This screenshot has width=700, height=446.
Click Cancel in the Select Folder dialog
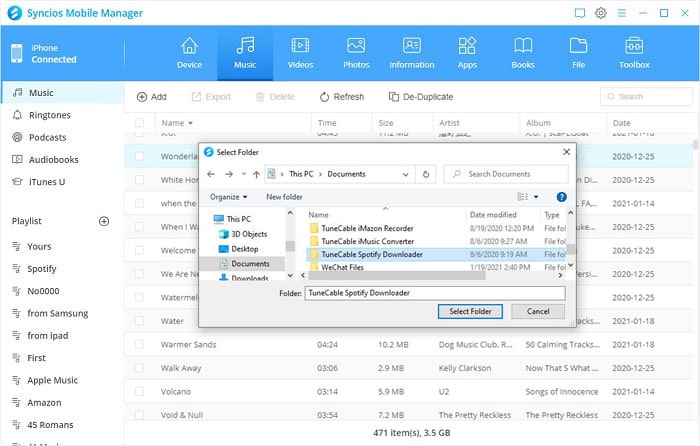pyautogui.click(x=538, y=311)
